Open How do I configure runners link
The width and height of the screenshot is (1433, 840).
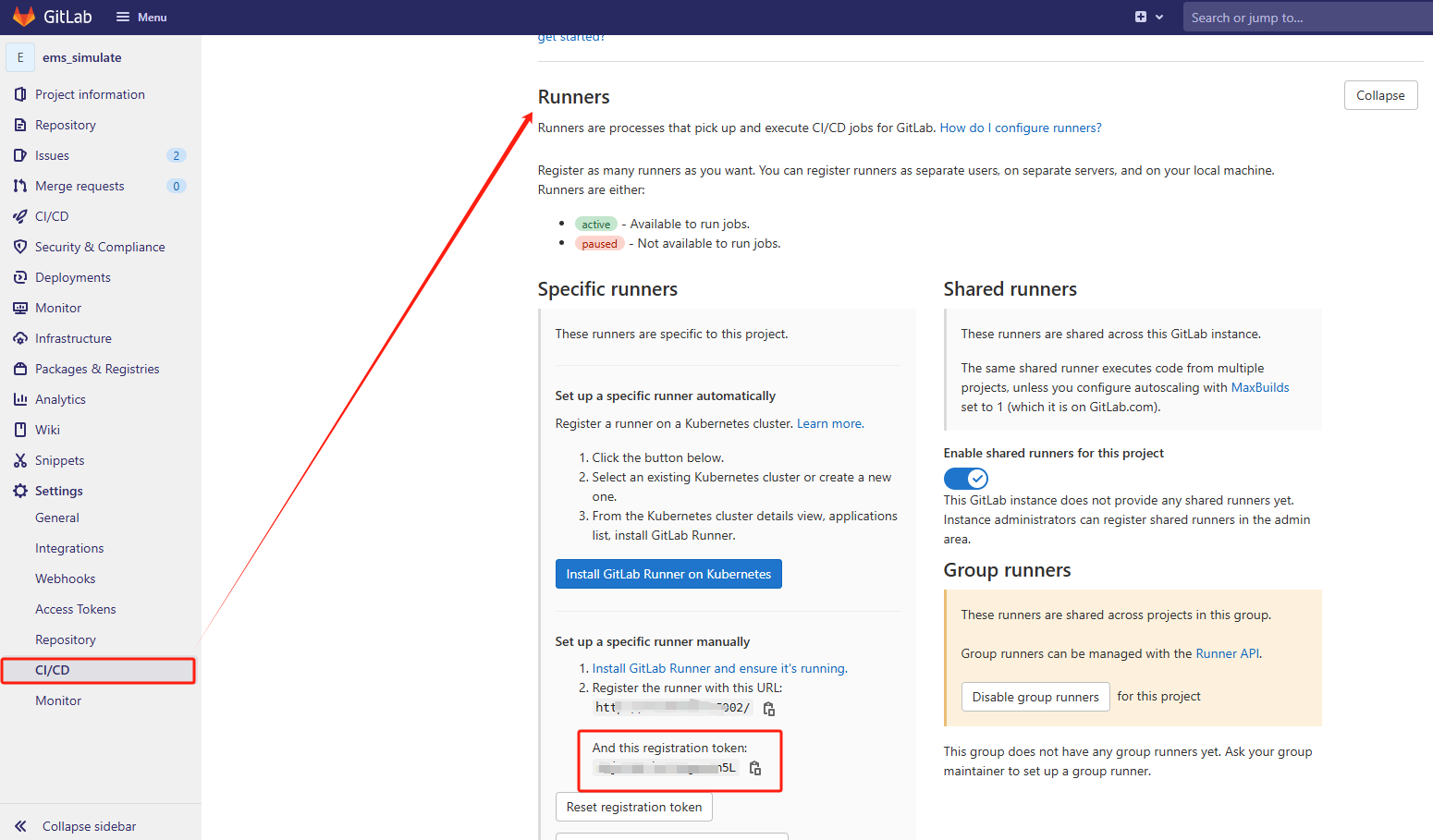coord(1021,128)
